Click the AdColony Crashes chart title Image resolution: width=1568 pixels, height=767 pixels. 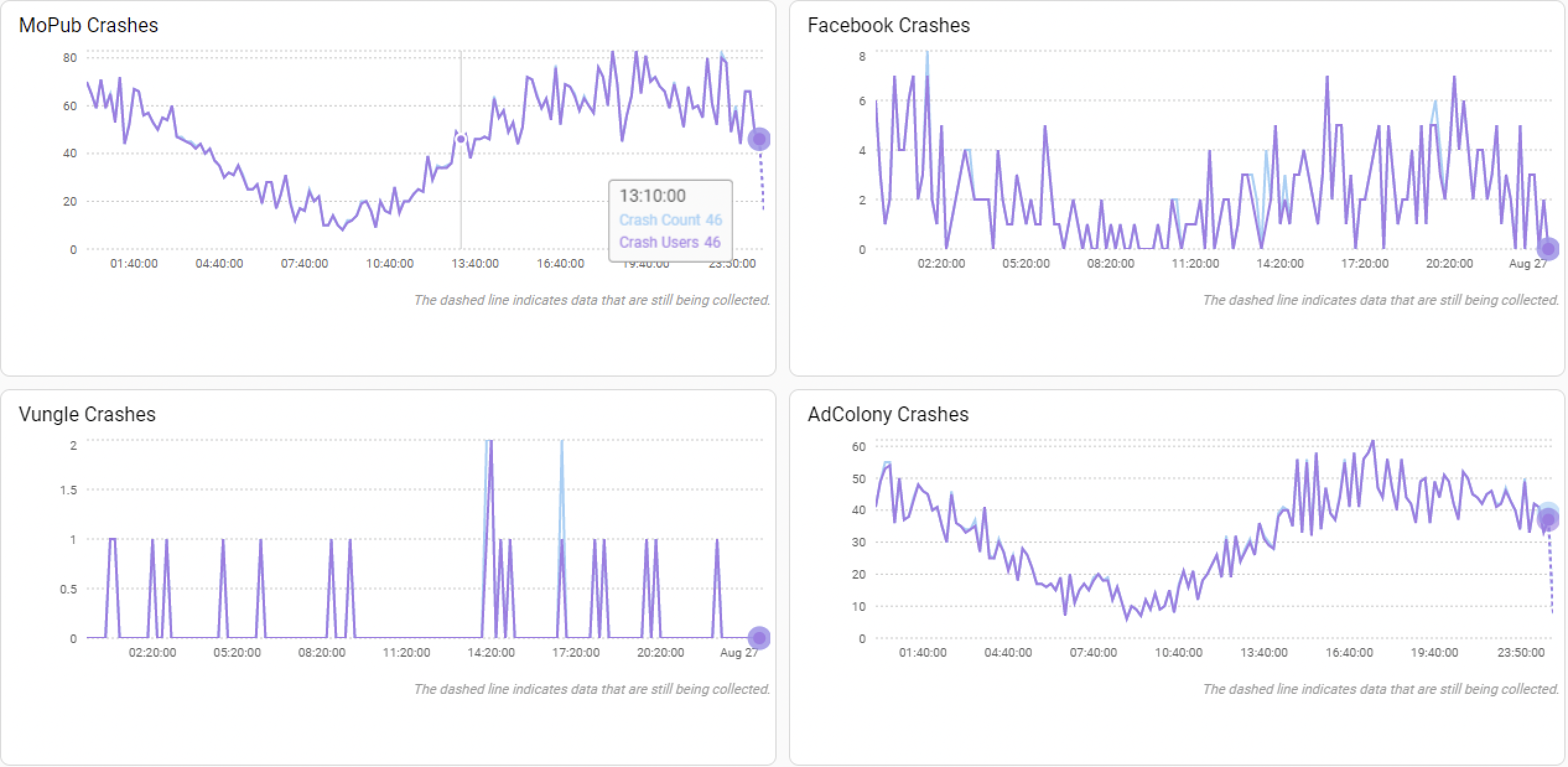[888, 414]
